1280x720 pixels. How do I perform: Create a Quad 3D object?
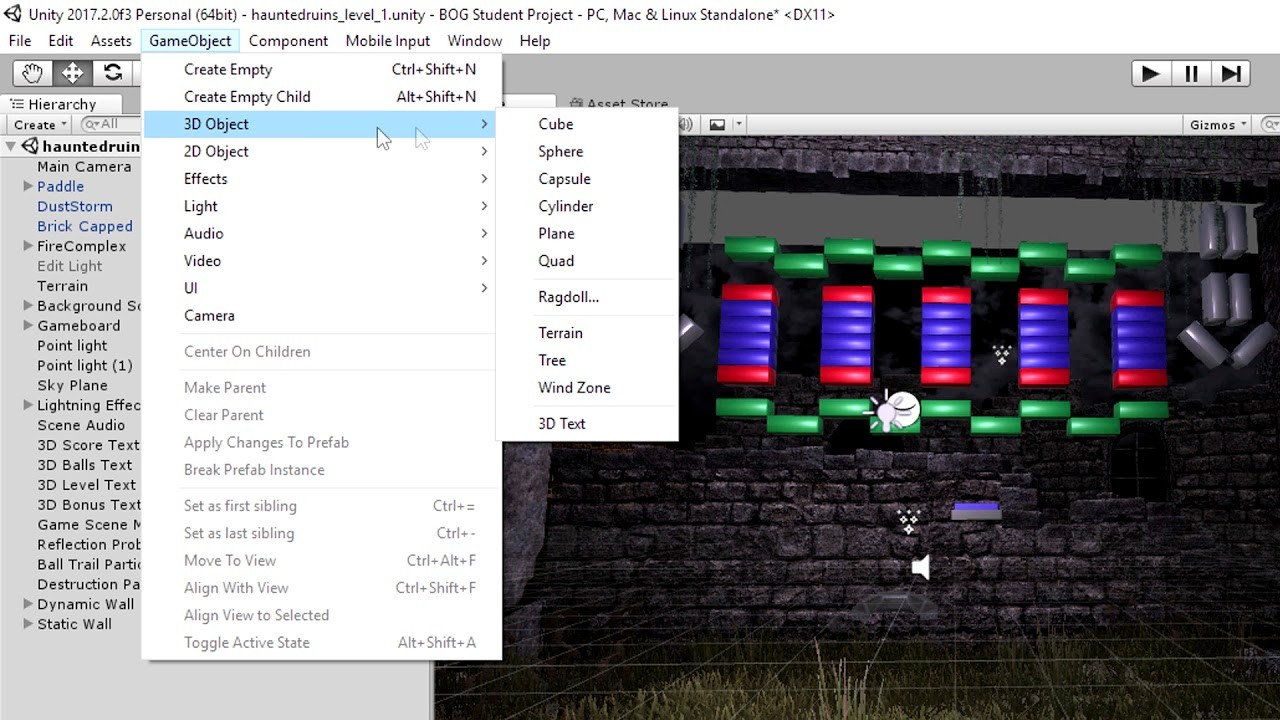click(588, 261)
